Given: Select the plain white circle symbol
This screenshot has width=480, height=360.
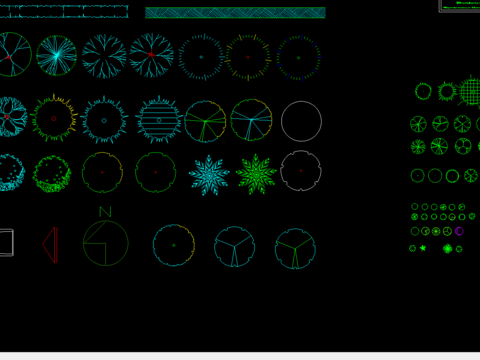Looking at the screenshot, I should (301, 121).
